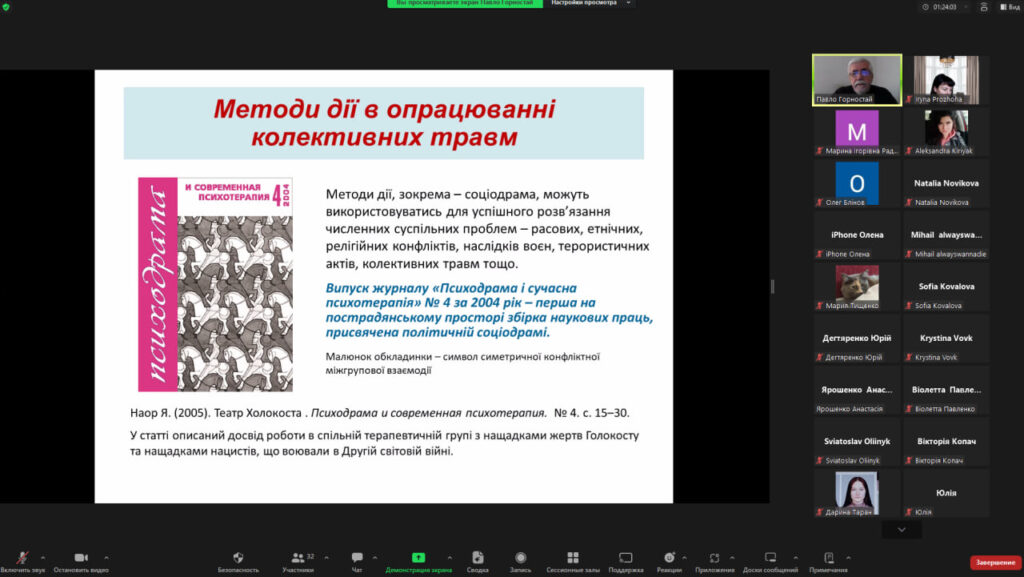Expand audio options arrow next to microphone

[x=43, y=557]
